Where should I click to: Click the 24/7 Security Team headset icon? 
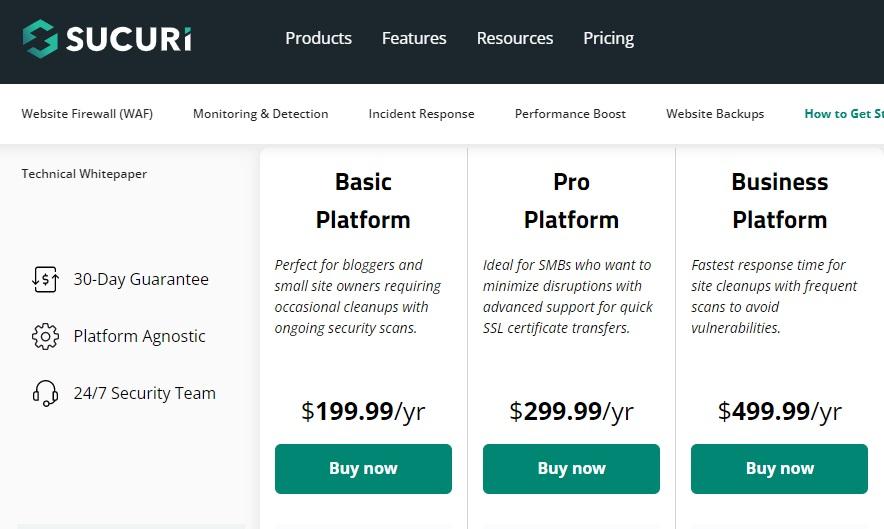pyautogui.click(x=45, y=393)
